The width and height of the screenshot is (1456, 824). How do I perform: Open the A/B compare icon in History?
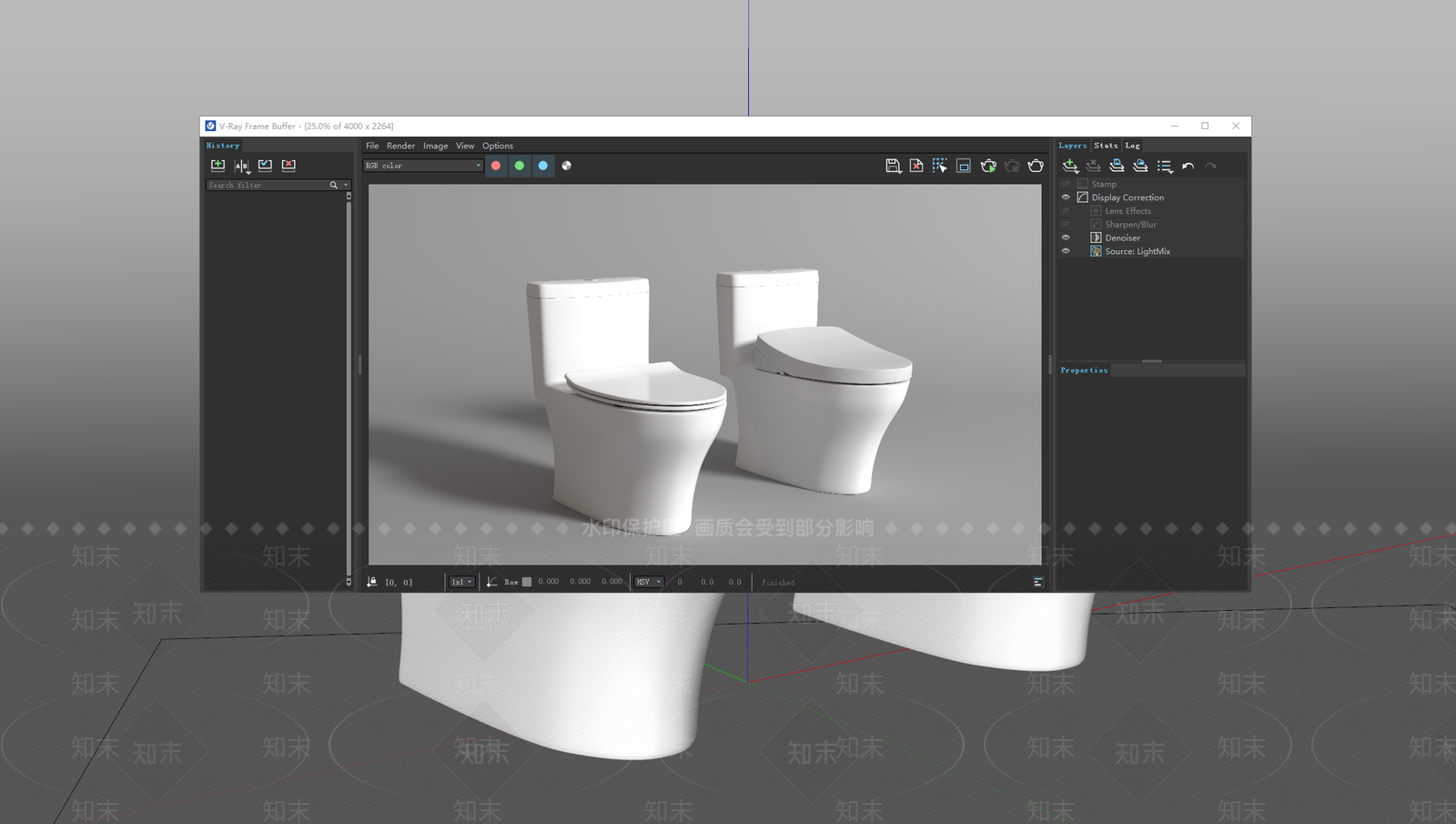pos(241,166)
